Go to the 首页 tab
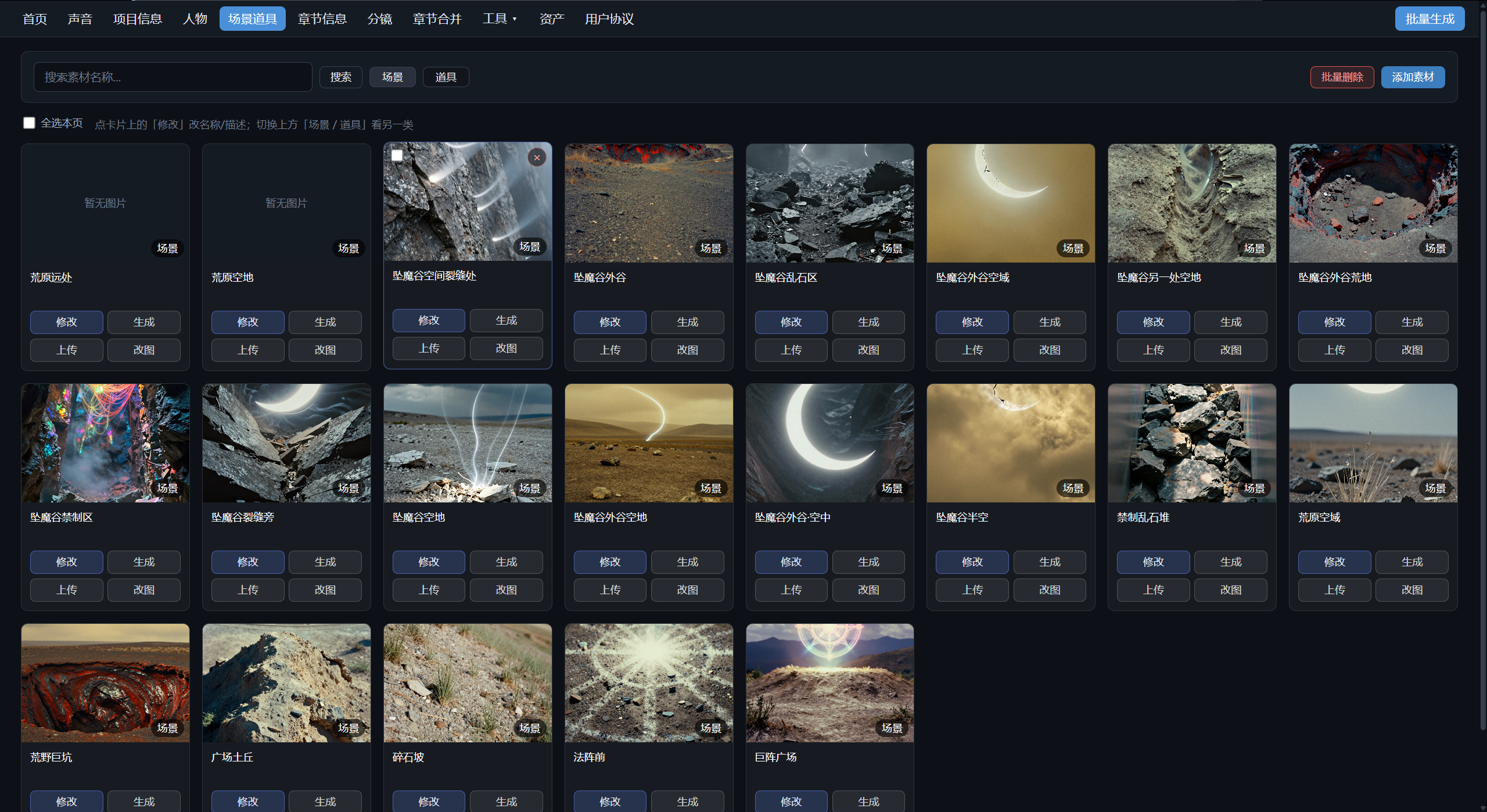1487x812 pixels. pyautogui.click(x=35, y=19)
